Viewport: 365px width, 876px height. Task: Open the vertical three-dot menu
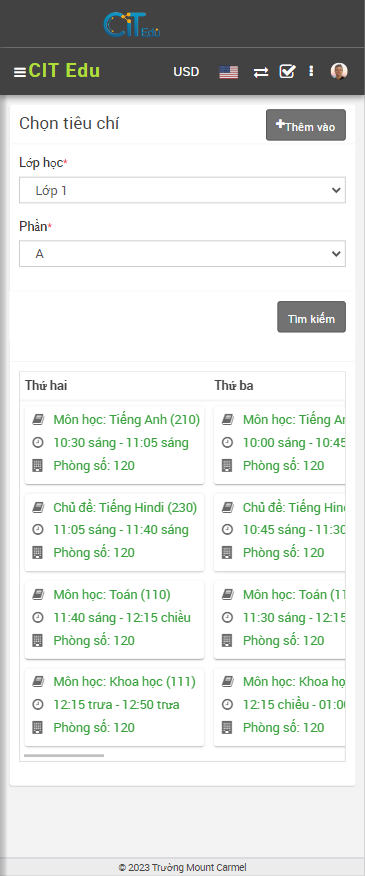coord(311,72)
